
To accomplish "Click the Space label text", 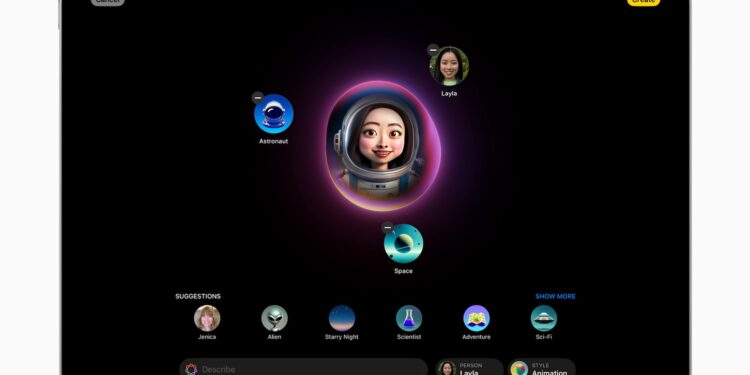I will click(404, 271).
